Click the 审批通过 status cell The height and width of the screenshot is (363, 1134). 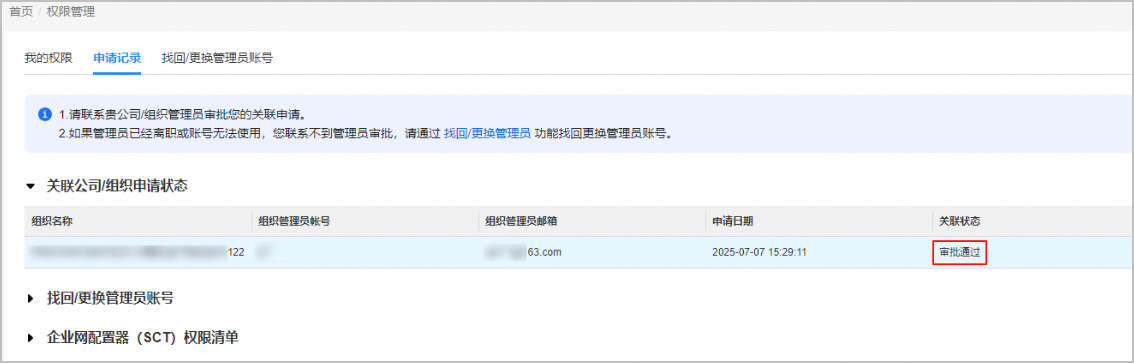coord(960,252)
